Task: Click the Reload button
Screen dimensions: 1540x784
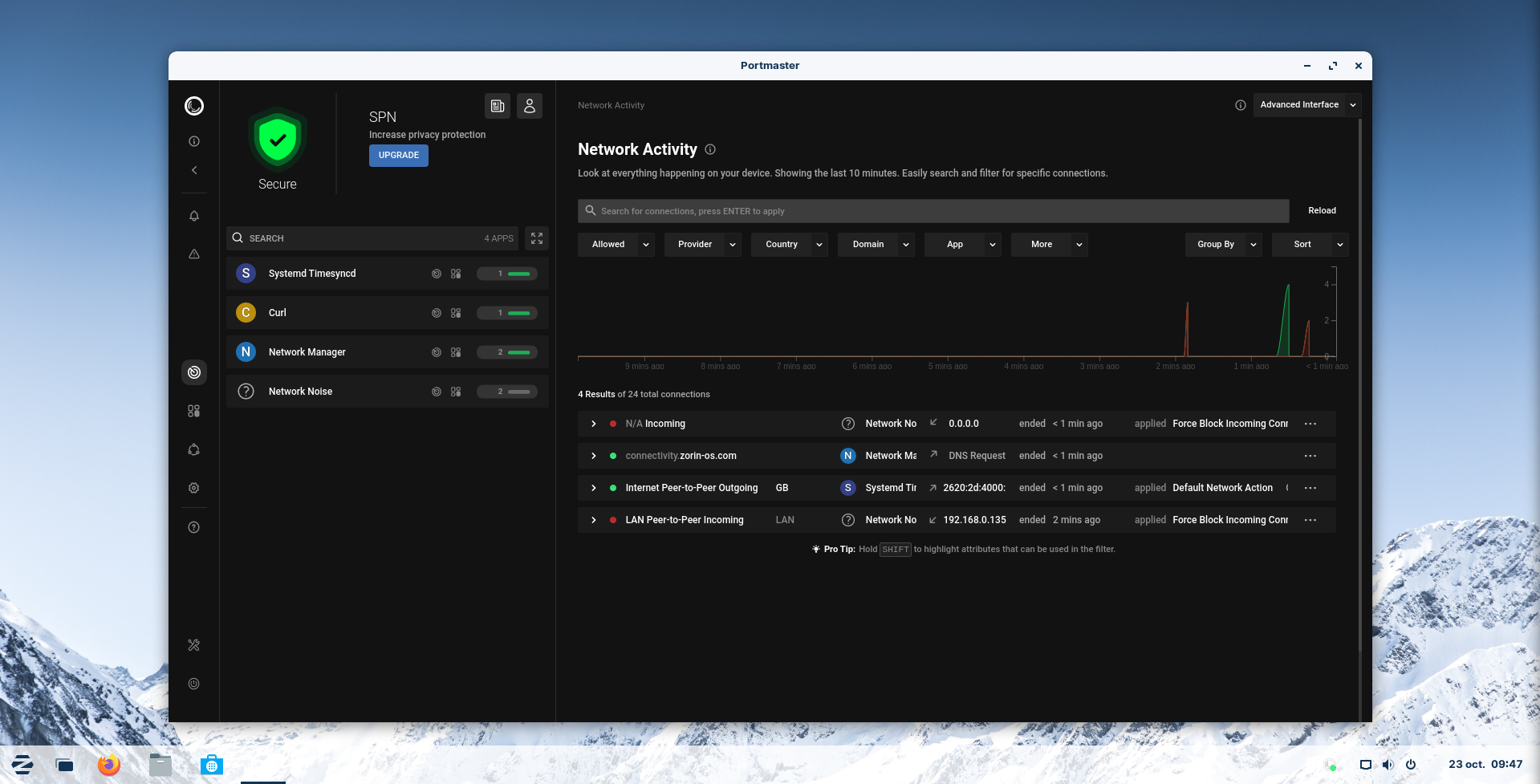Action: (1322, 211)
